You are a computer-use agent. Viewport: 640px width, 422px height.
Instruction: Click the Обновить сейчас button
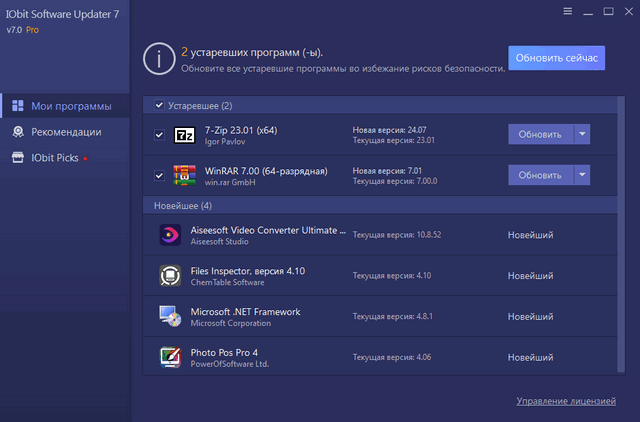tap(556, 58)
